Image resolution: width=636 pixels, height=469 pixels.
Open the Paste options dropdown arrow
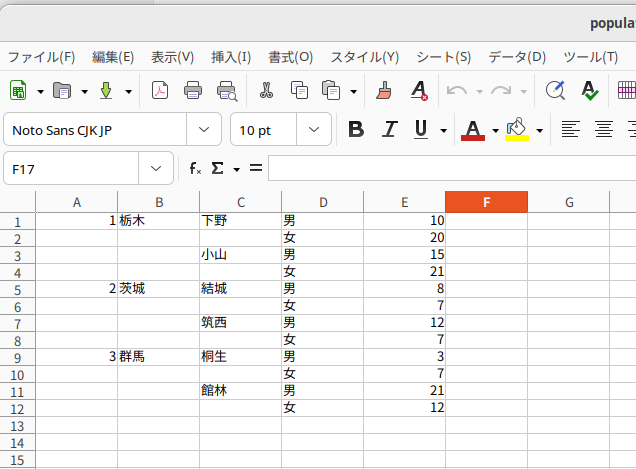coord(354,92)
